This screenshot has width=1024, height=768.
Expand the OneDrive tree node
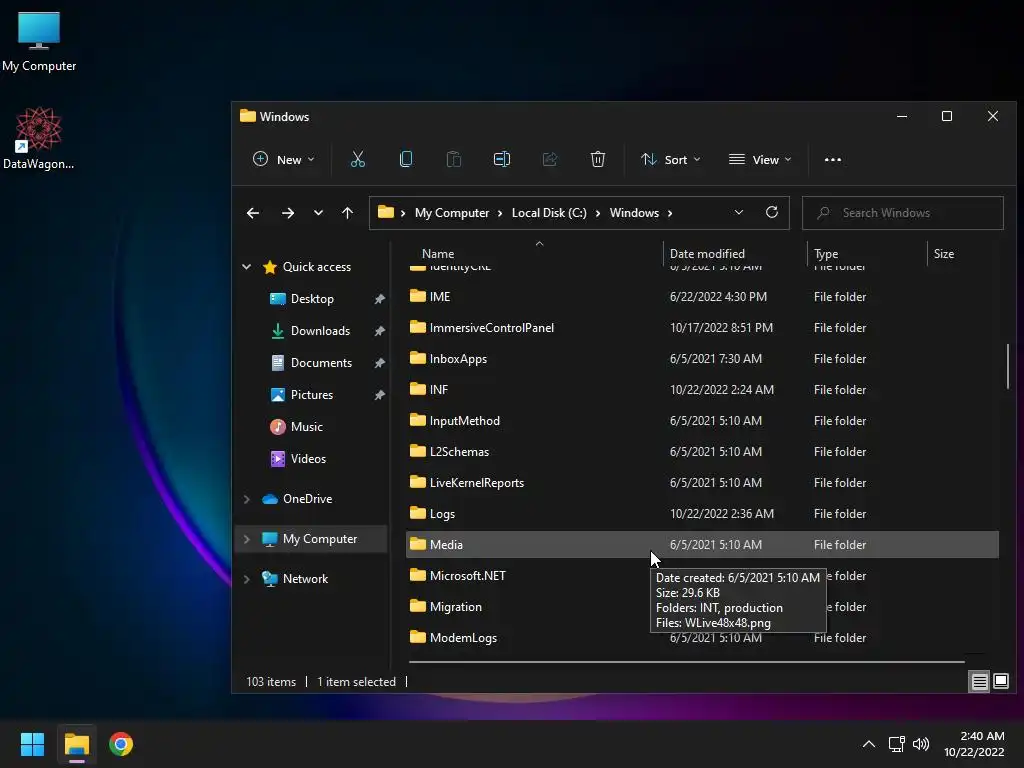tap(246, 499)
